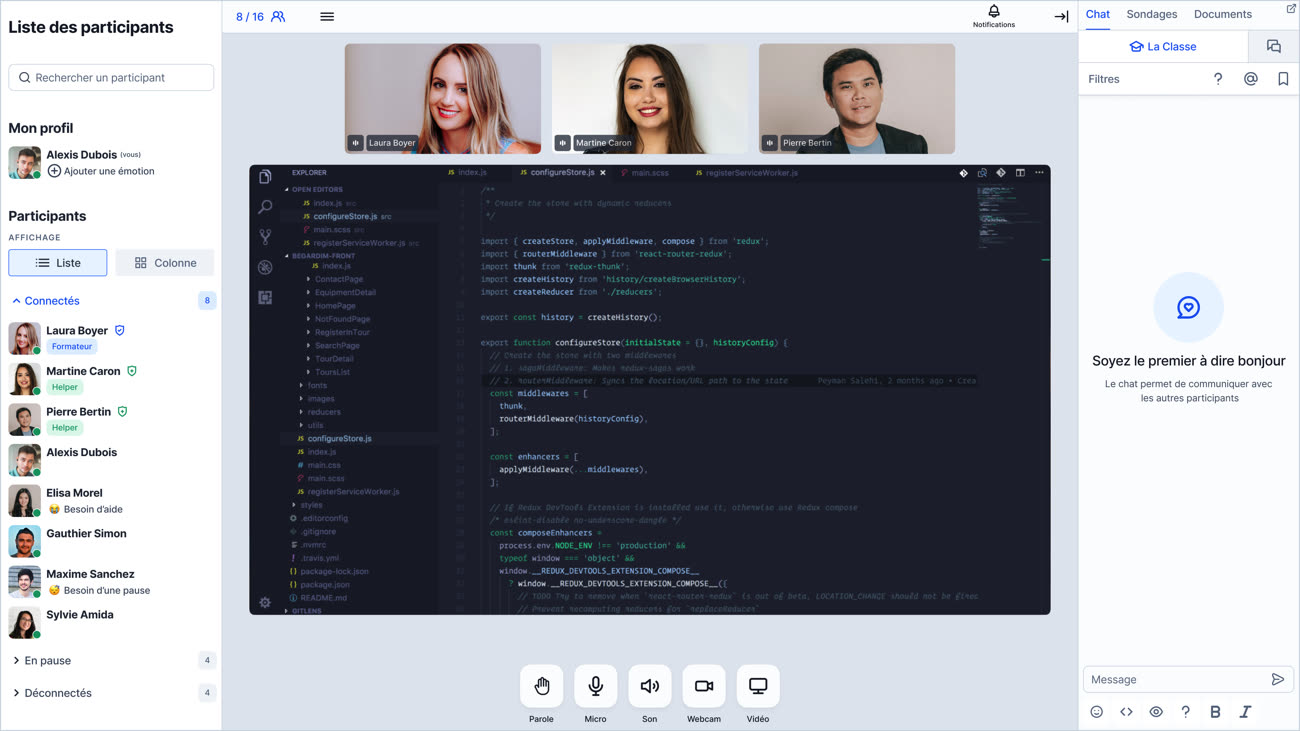Toggle audio indicator on Laura Boyer video

click(355, 143)
